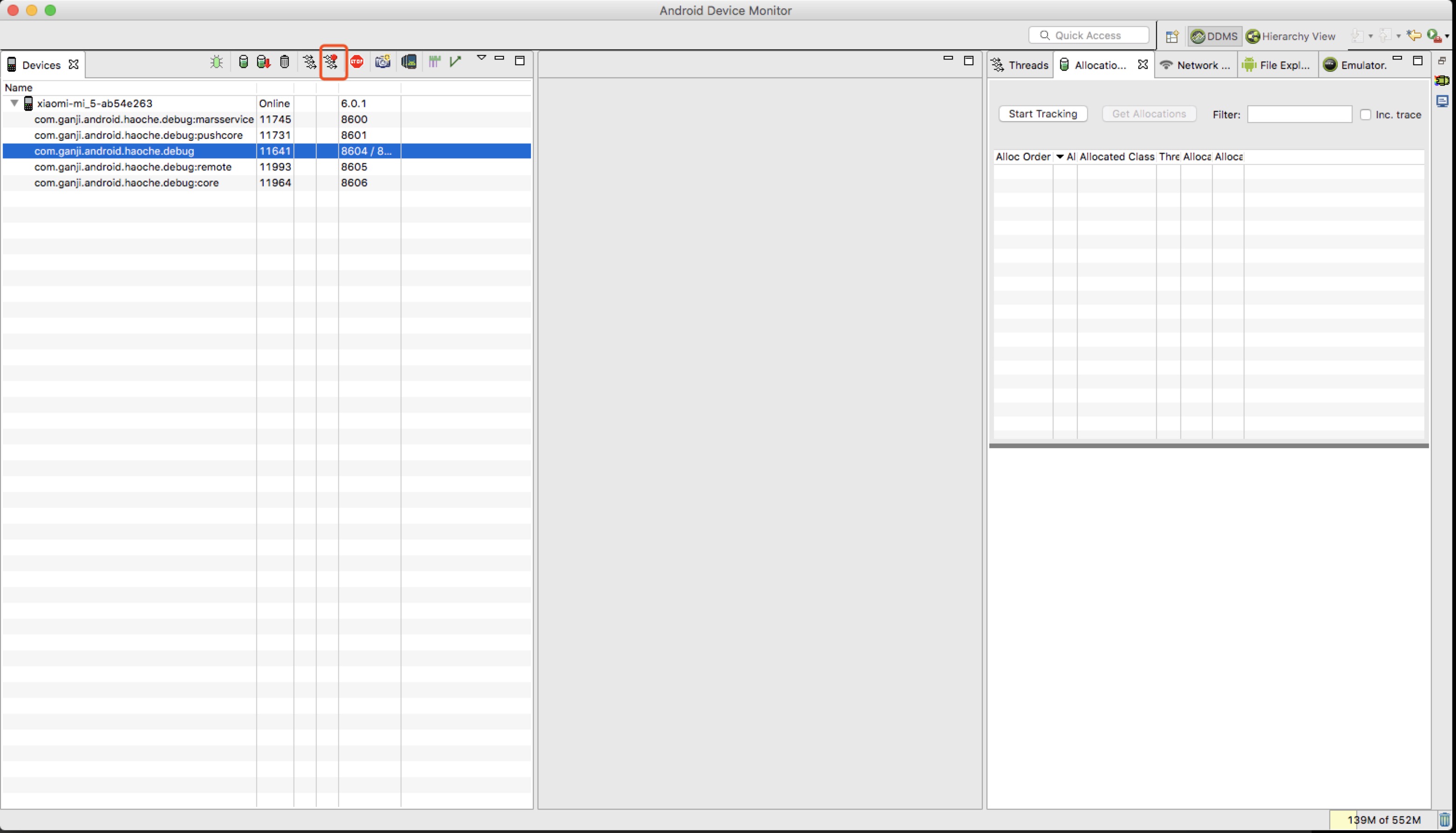
Task: Open the Console monitor icon on right trim
Action: pos(1442,101)
